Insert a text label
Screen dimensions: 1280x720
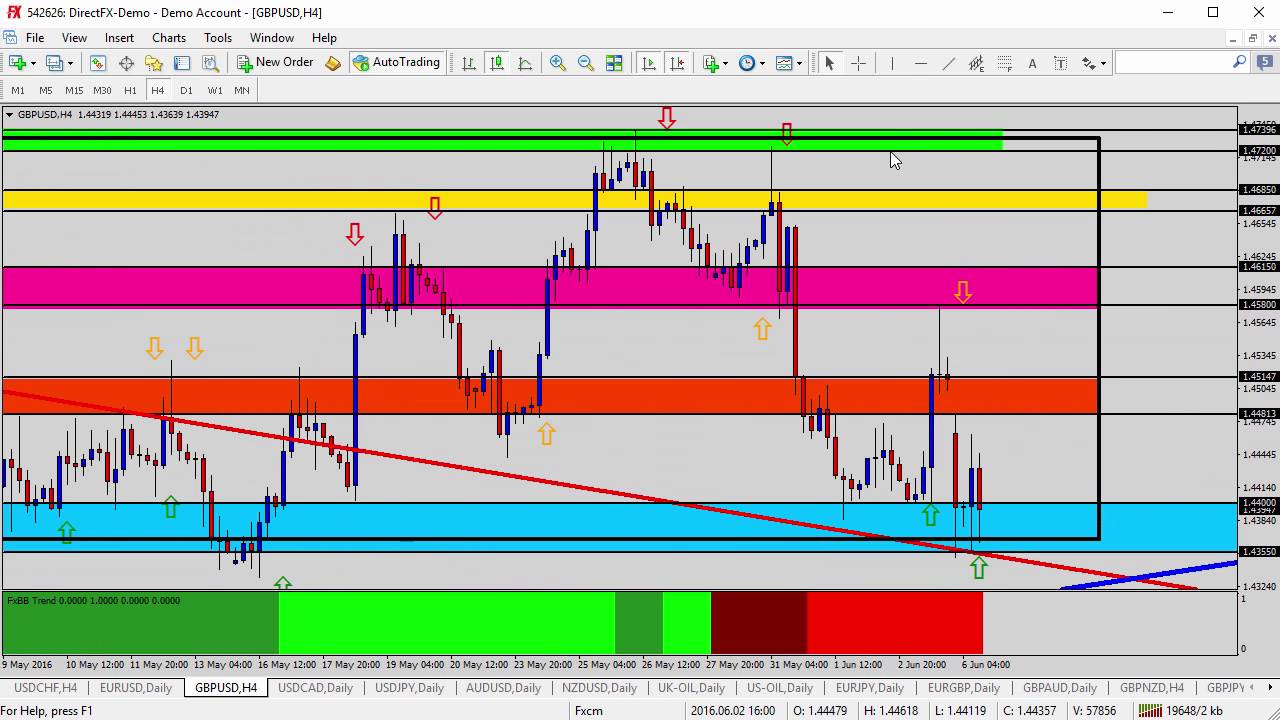pyautogui.click(x=1060, y=63)
